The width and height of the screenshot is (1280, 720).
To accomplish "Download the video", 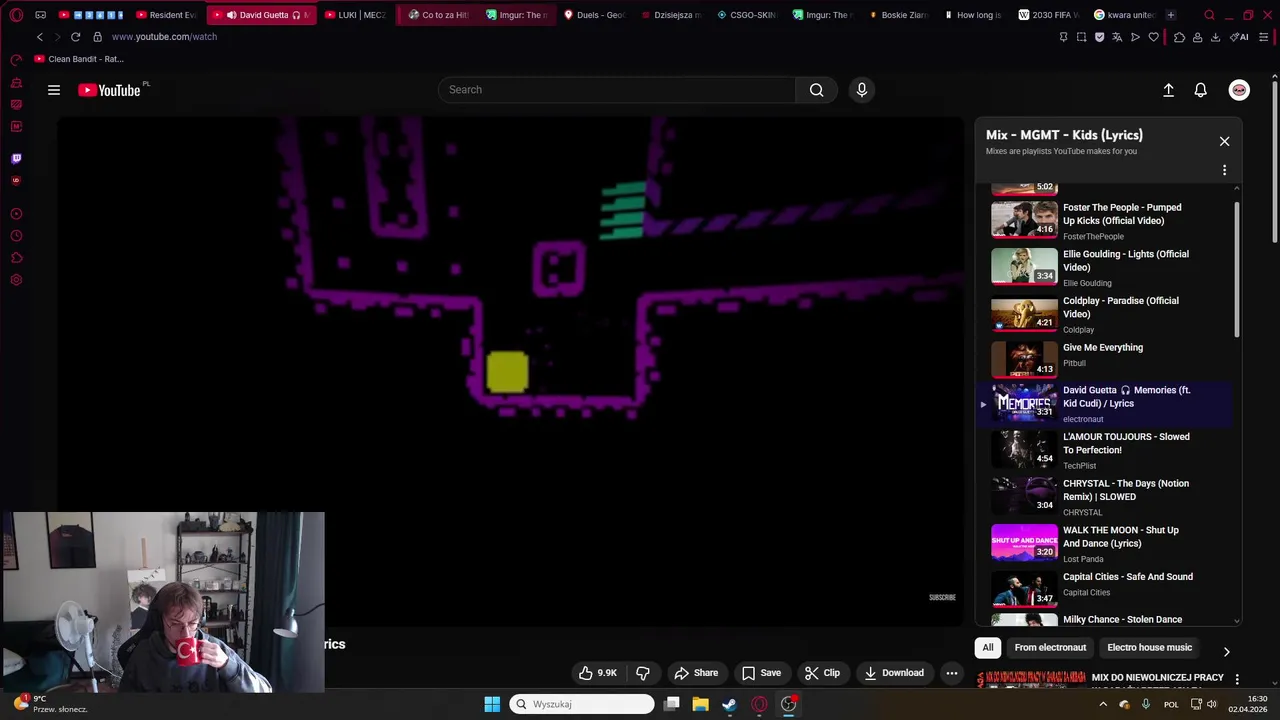I will click(x=894, y=673).
